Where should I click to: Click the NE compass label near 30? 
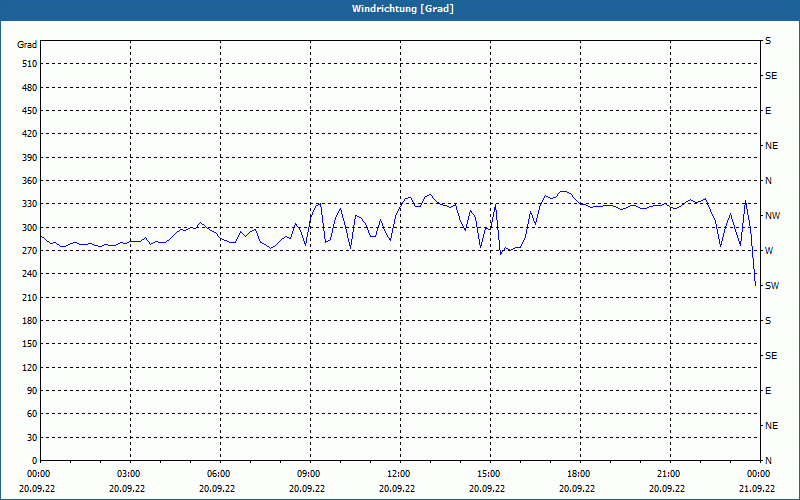click(x=771, y=426)
